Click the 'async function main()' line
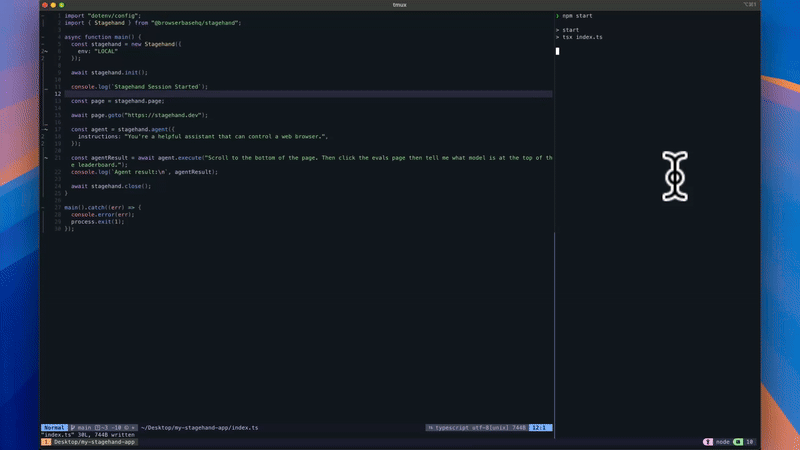The image size is (800, 450). [x=103, y=37]
